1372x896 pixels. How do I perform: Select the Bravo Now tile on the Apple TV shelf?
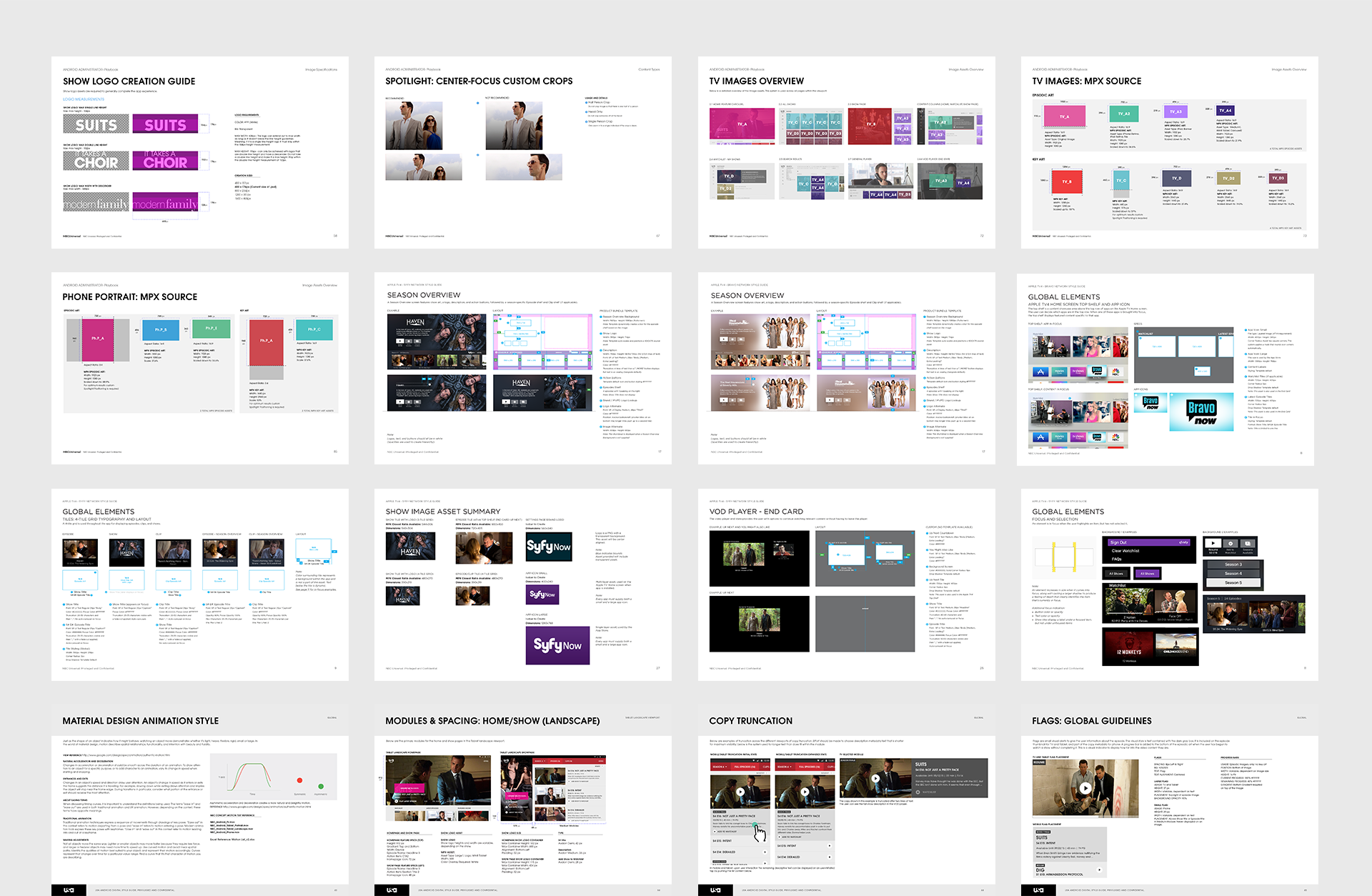[x=1097, y=372]
